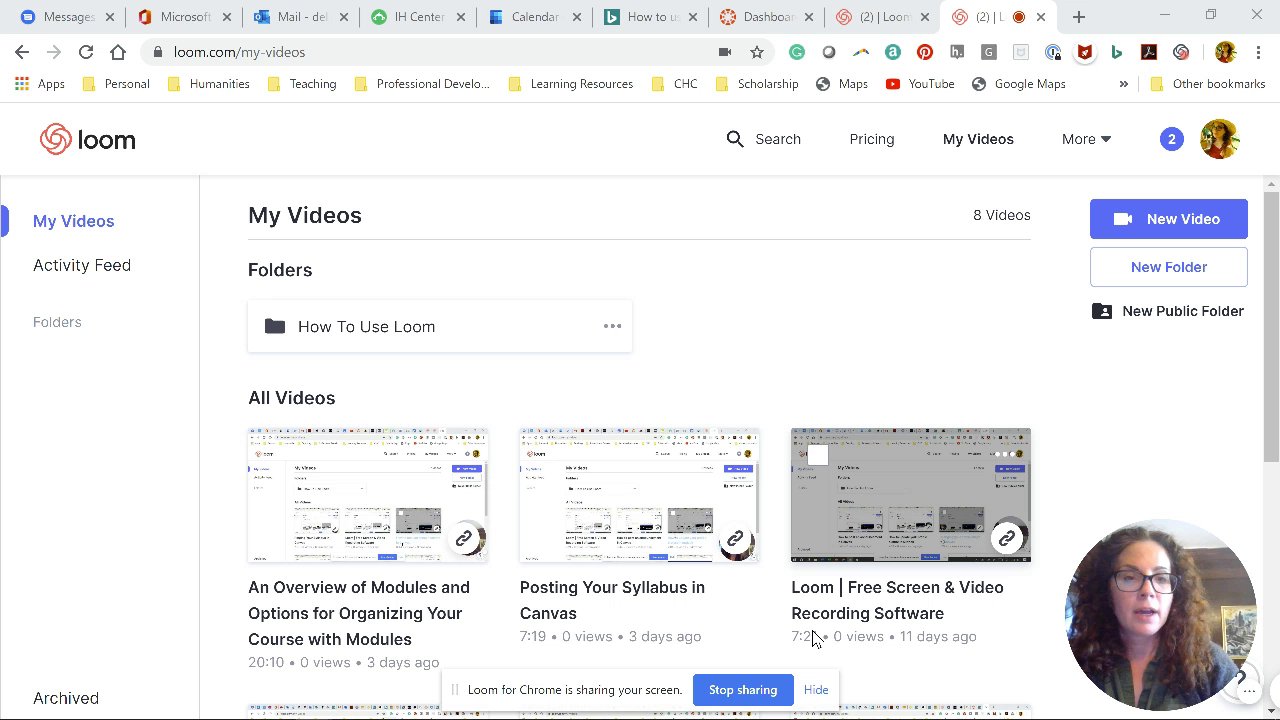
Task: Click Stop sharing in the sharing bar
Action: tap(743, 690)
